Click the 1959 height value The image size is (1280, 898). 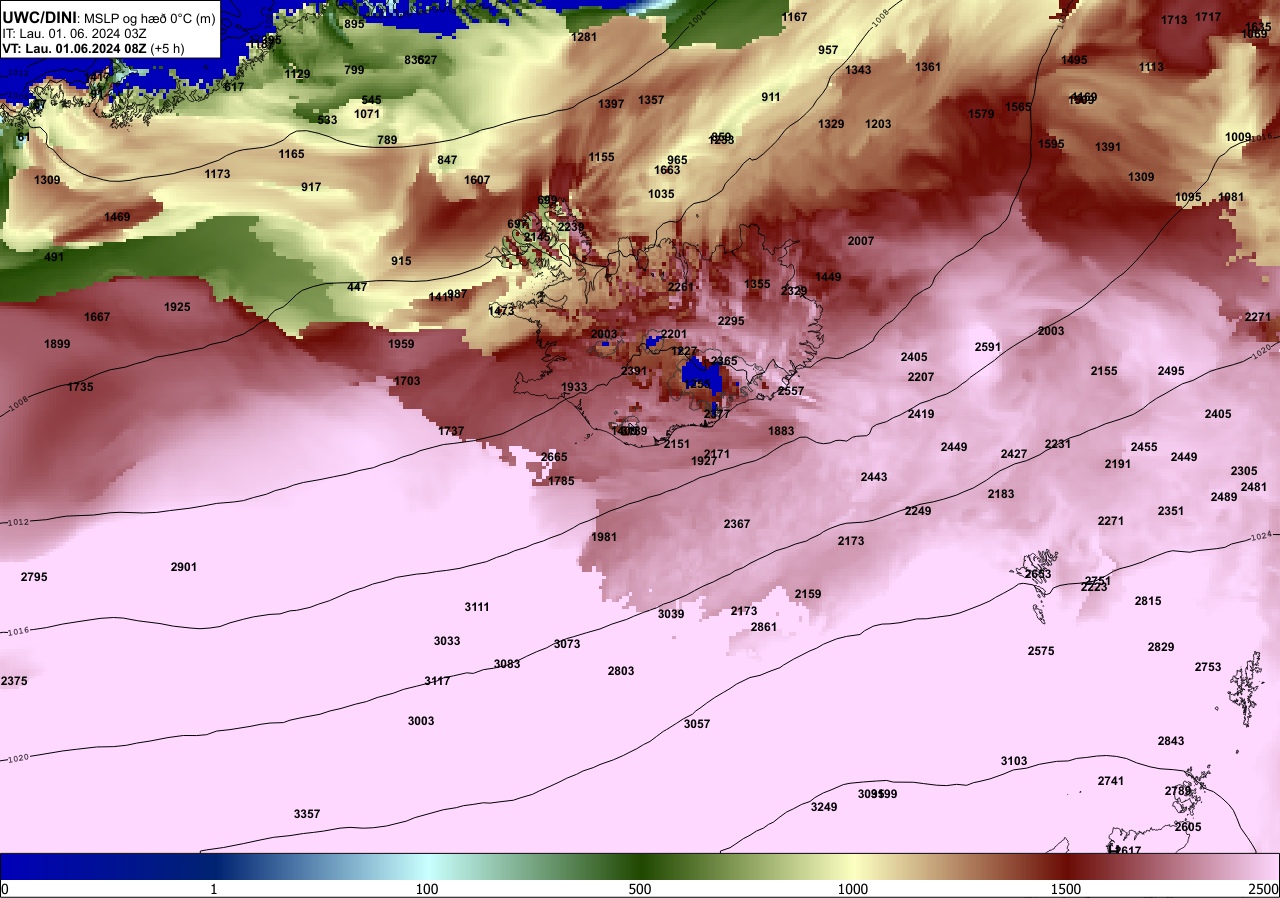point(401,344)
